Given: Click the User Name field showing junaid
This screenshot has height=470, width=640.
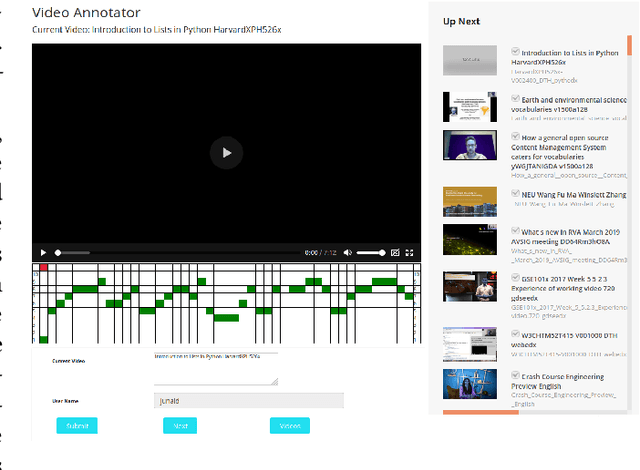Looking at the screenshot, I should click(x=249, y=401).
